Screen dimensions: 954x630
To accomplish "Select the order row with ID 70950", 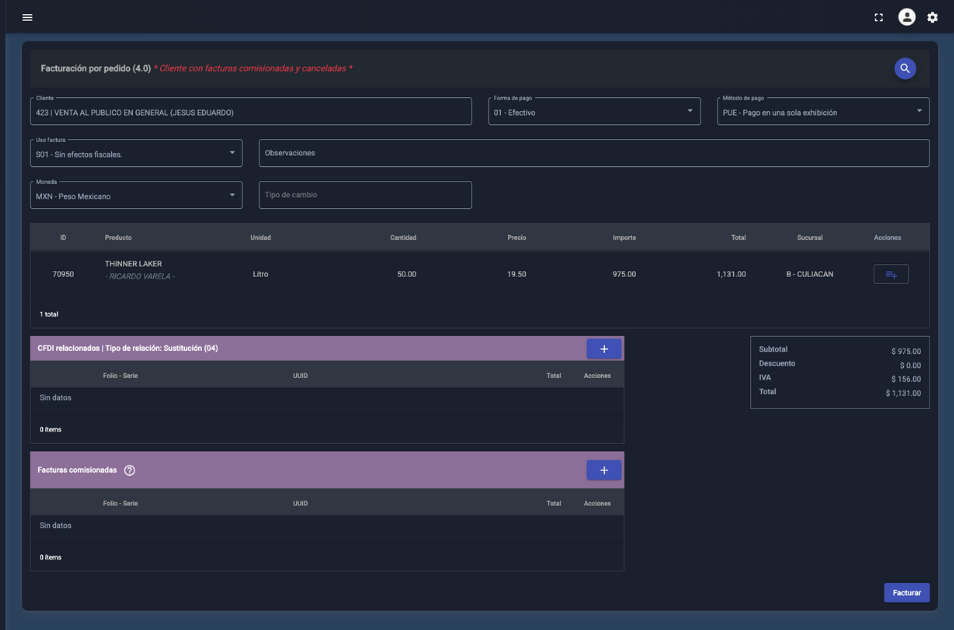I will click(63, 274).
